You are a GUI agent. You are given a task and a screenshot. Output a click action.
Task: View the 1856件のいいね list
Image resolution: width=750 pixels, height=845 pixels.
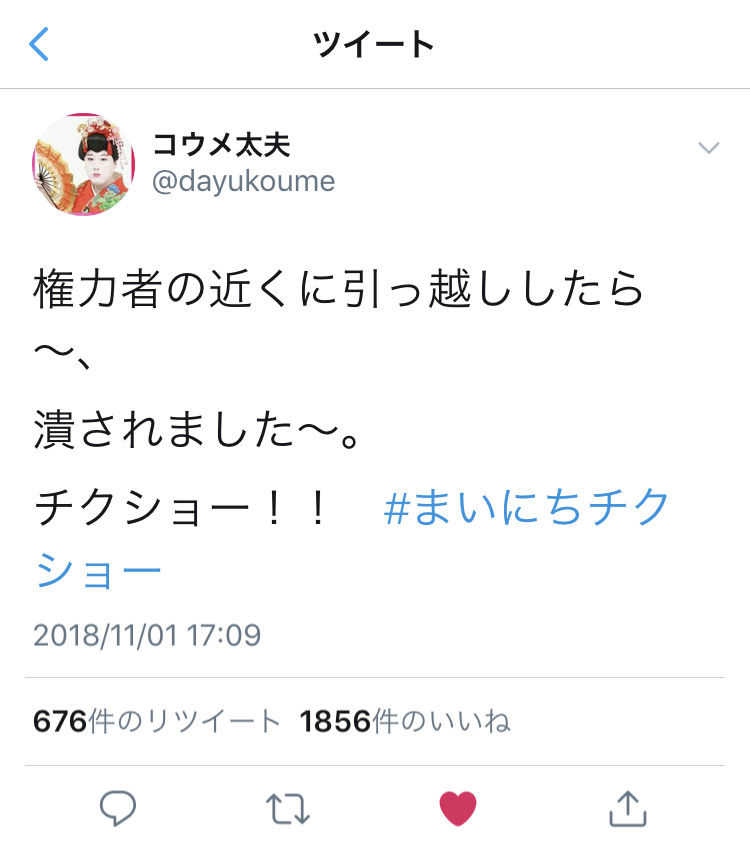point(405,721)
